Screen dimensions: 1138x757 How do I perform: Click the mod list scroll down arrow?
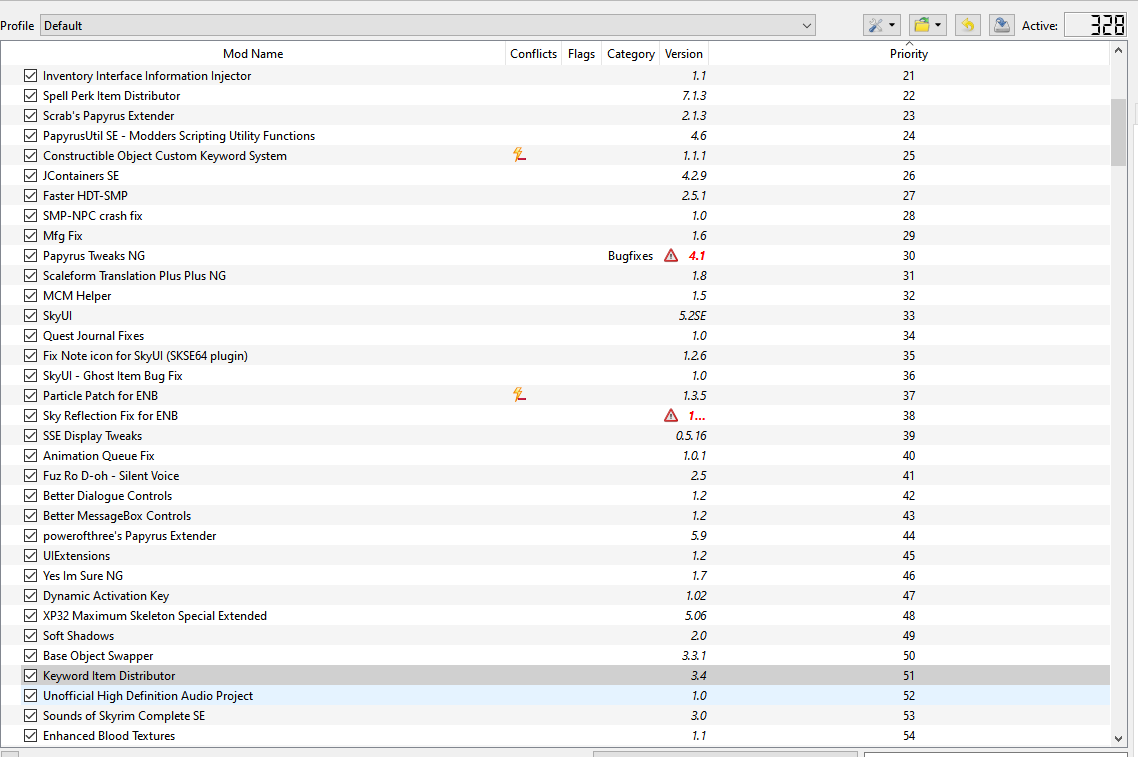point(1118,738)
